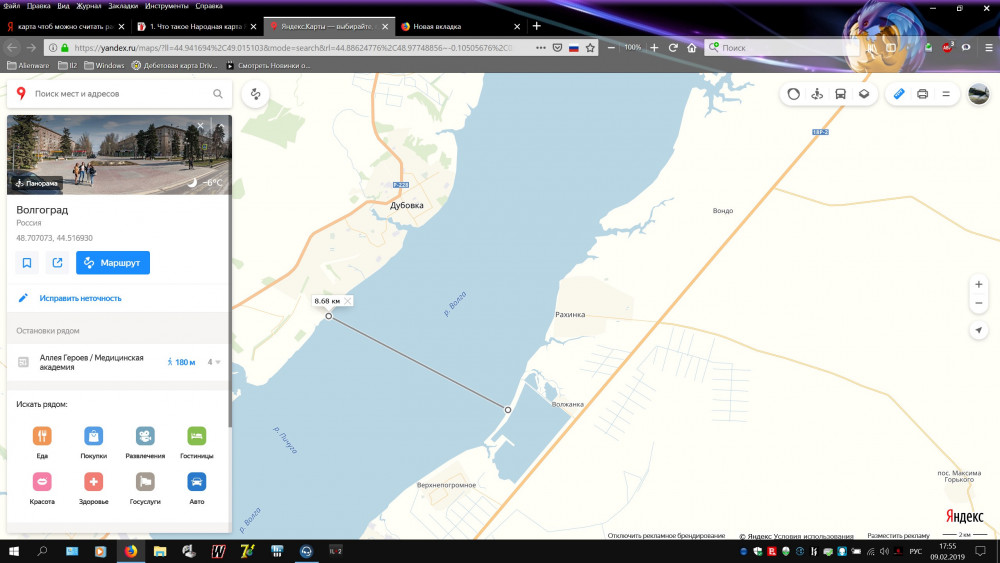
Task: Close the Волгоград panorama card
Action: 200,126
